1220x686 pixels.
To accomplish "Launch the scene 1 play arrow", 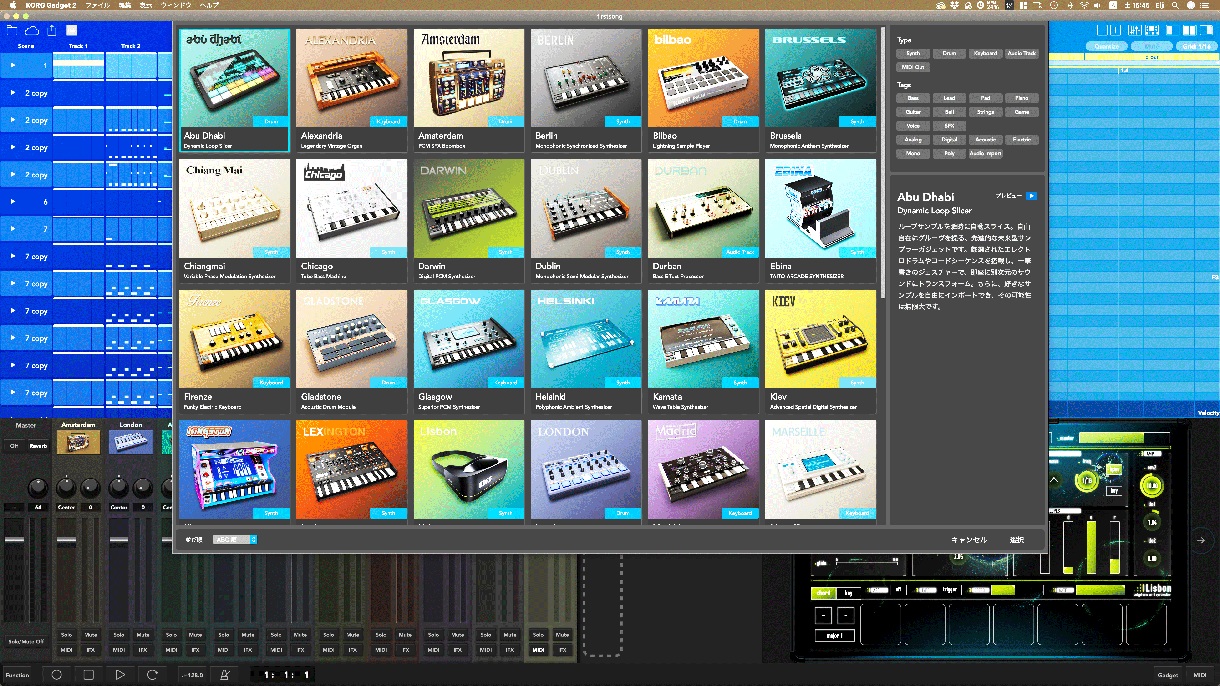I will (x=13, y=66).
